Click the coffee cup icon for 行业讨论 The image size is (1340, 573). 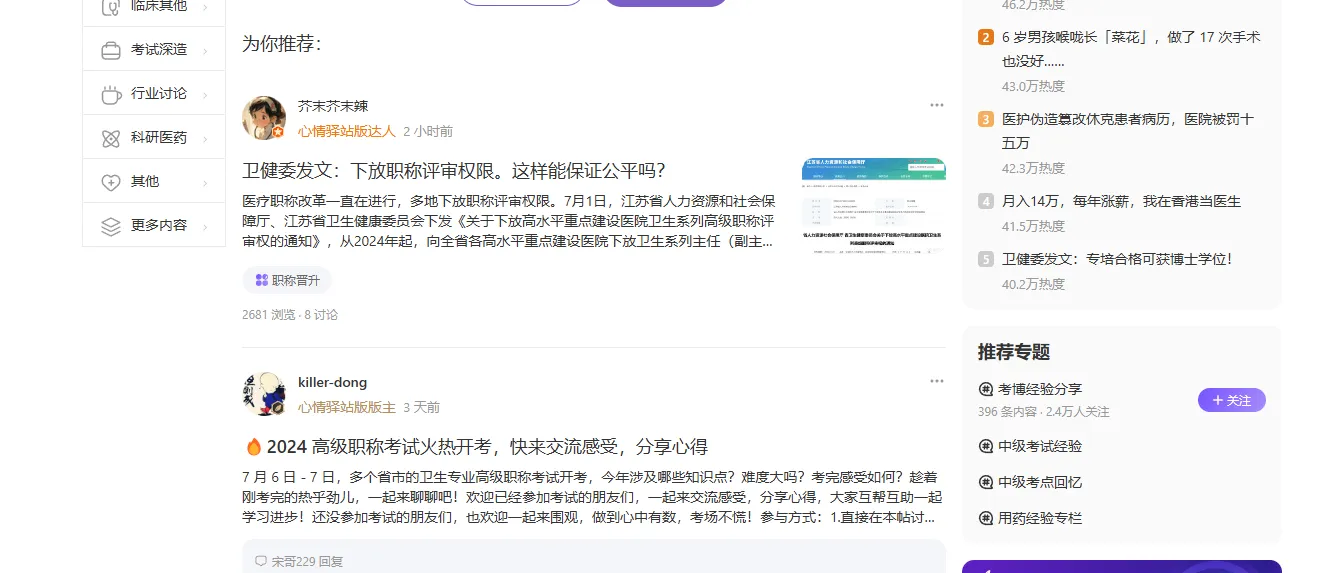(111, 94)
